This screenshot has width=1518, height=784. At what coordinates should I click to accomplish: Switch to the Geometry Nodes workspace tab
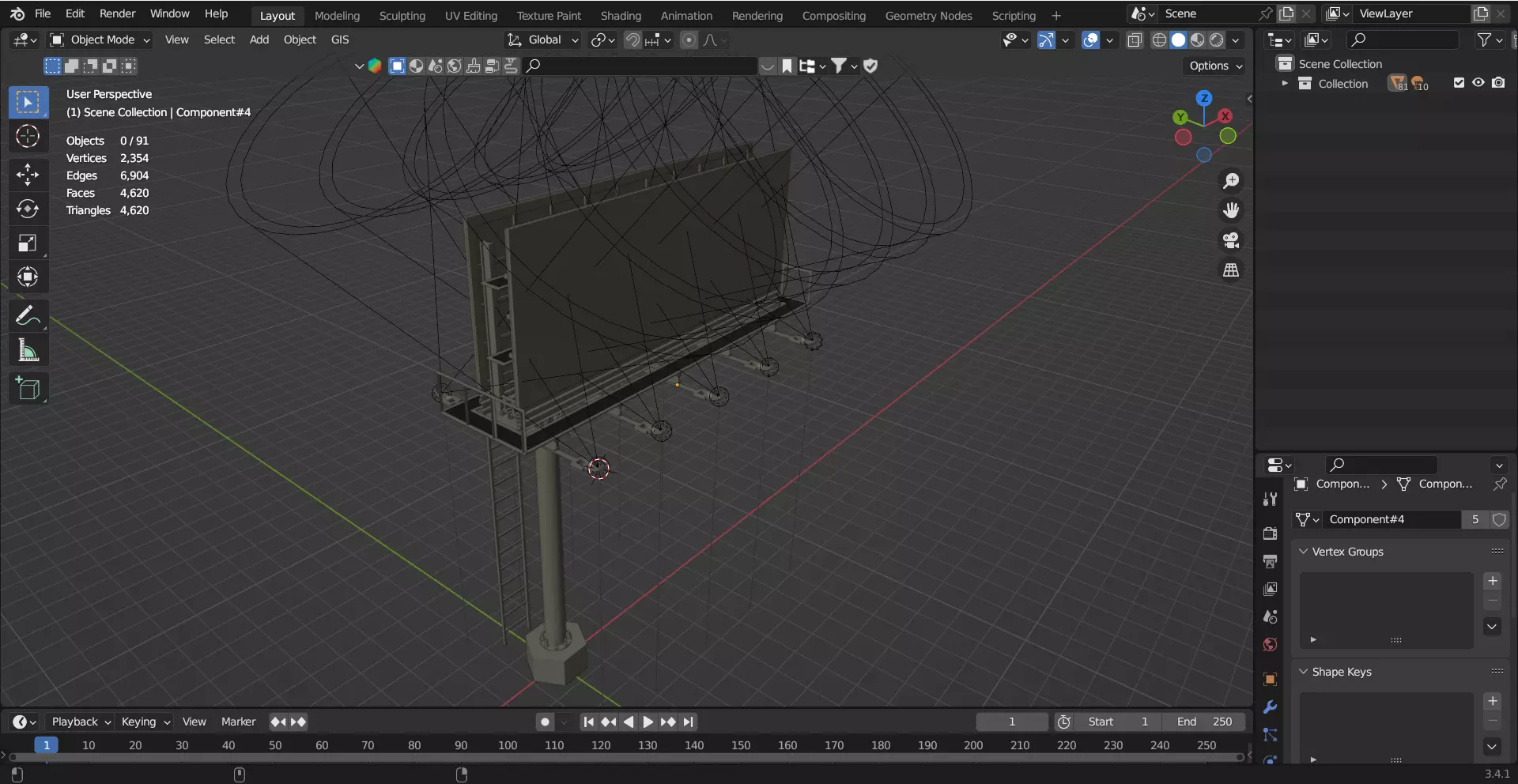928,15
